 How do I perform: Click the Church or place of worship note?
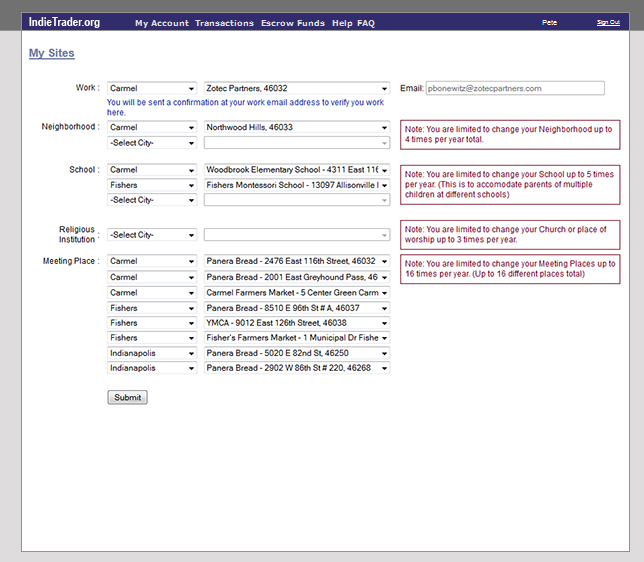click(510, 235)
